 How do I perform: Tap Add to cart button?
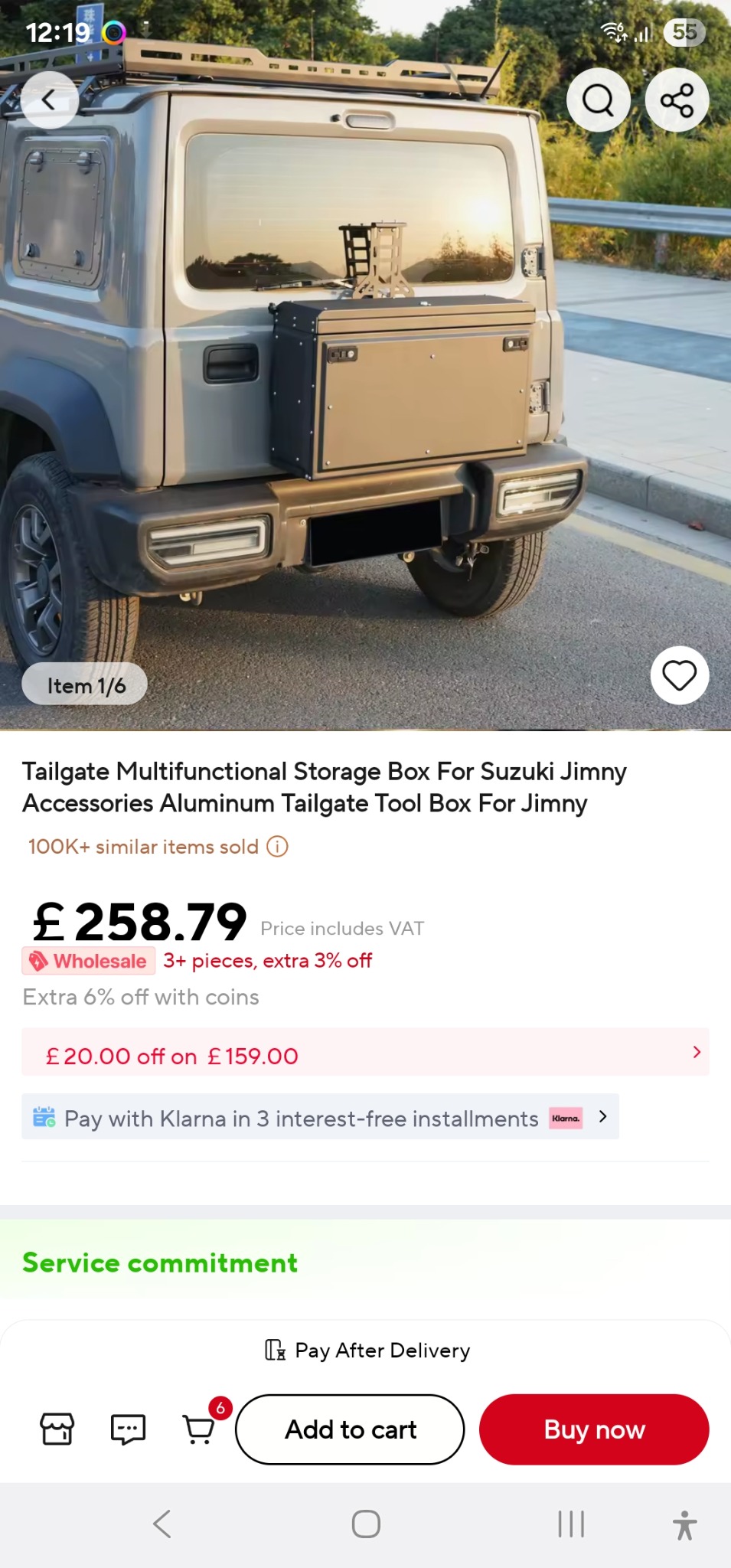click(x=350, y=1429)
